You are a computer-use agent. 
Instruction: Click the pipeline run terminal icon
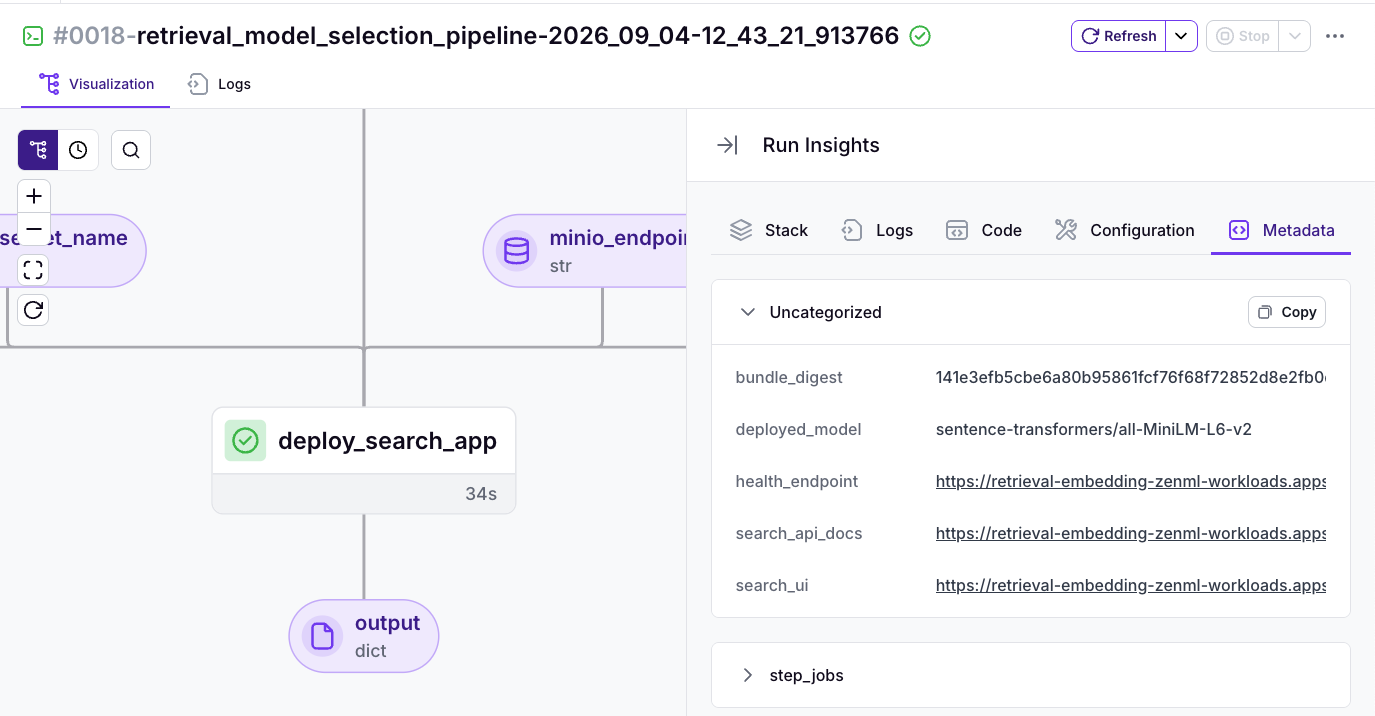[x=33, y=36]
